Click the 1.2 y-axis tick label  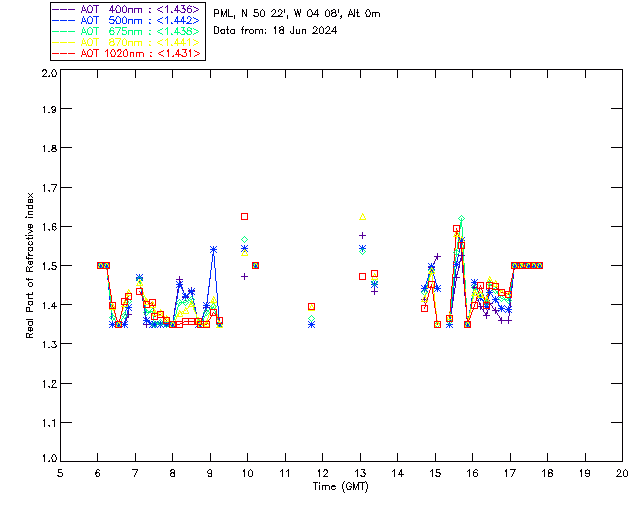click(49, 384)
